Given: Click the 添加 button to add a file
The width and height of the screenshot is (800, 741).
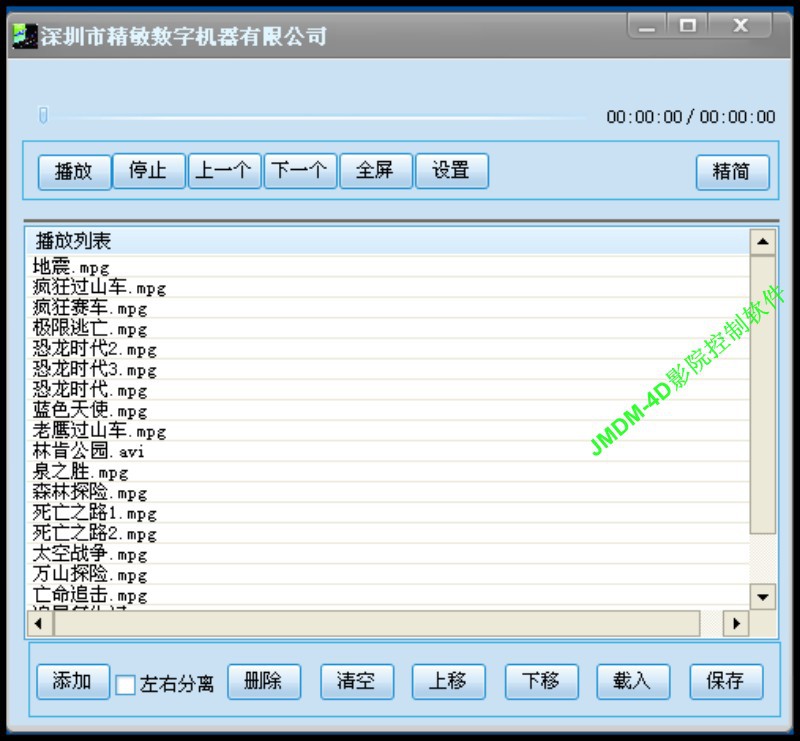Looking at the screenshot, I should 73,682.
